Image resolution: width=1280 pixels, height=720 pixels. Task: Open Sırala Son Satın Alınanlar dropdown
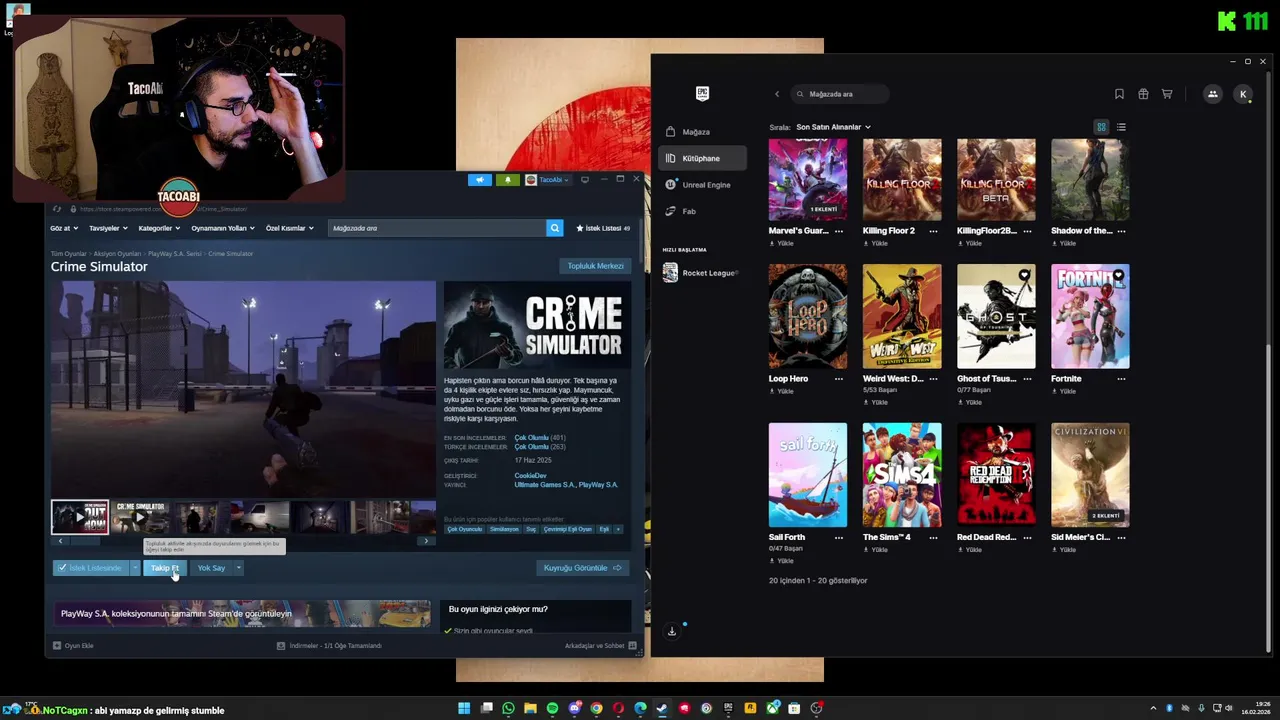(833, 127)
